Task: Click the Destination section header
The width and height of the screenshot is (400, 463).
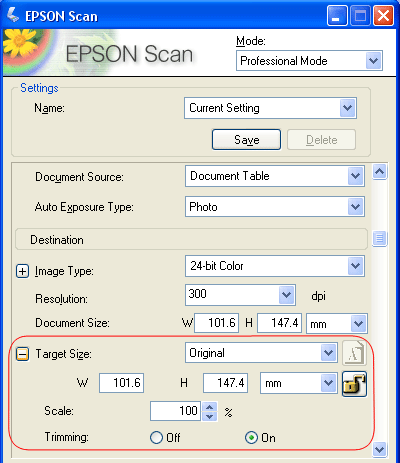Action: click(191, 239)
